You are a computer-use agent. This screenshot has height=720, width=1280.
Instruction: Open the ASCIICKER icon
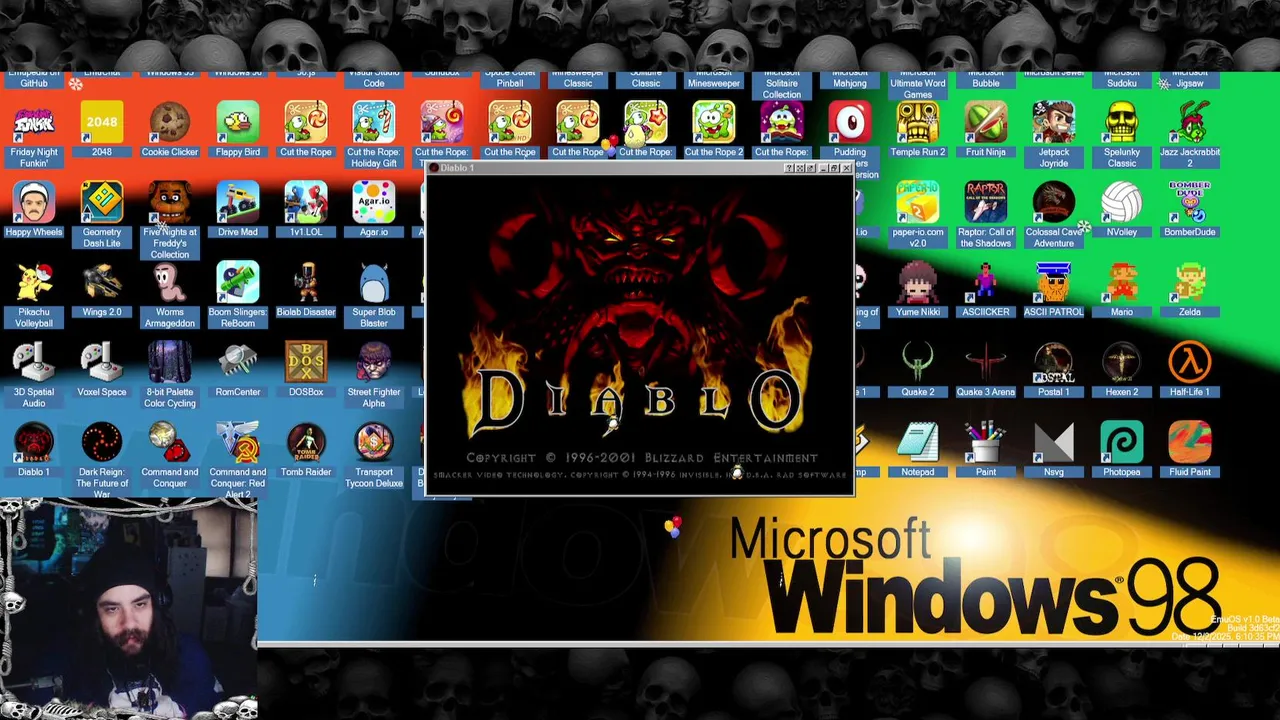click(986, 283)
